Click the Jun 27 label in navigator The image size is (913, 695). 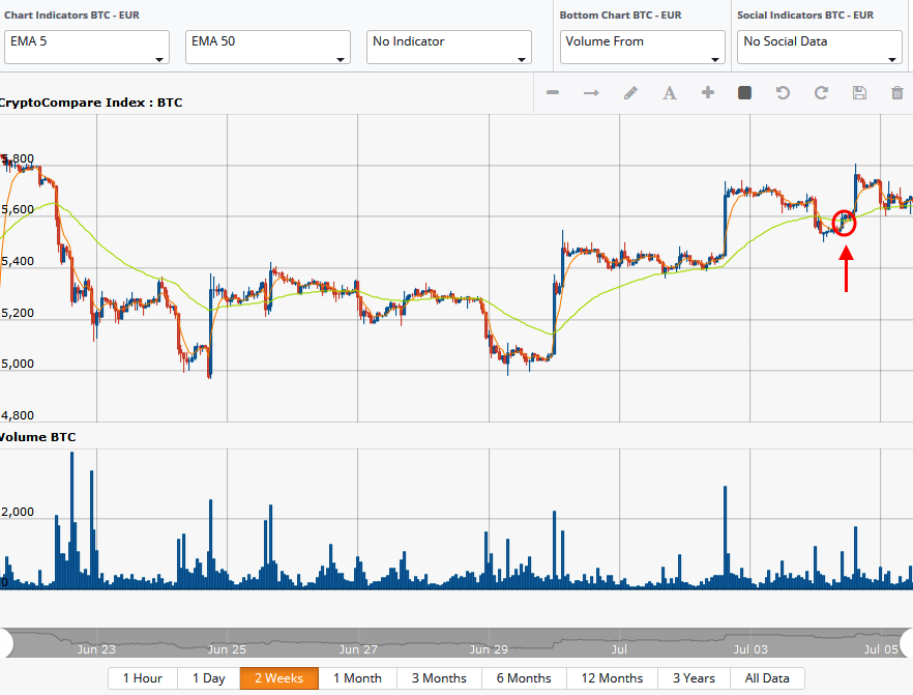pyautogui.click(x=358, y=649)
